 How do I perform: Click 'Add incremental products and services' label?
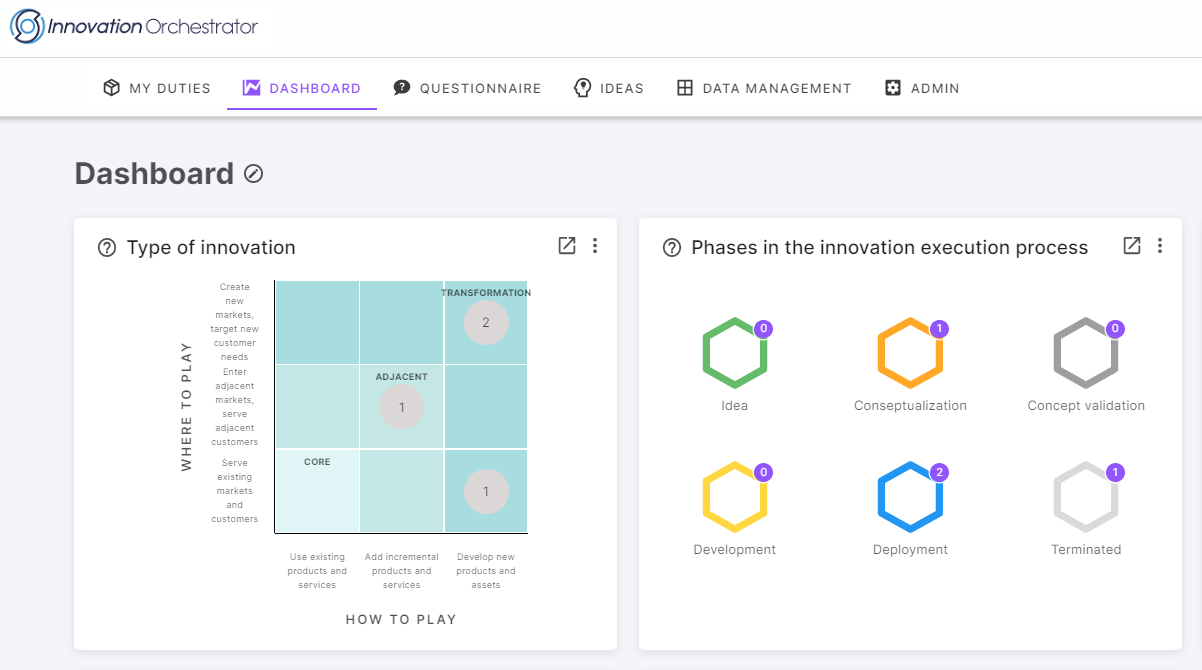click(402, 571)
